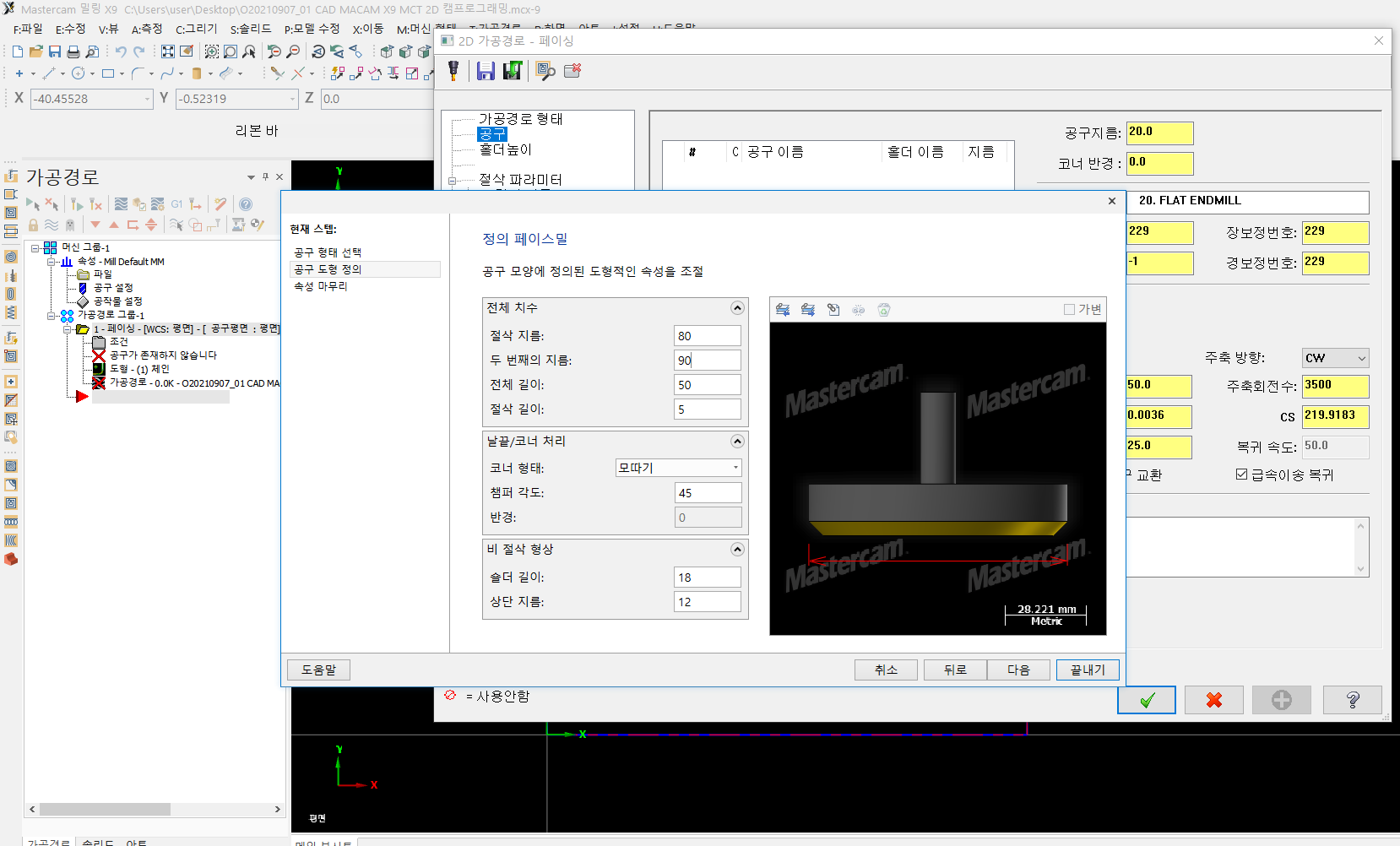Click the Fit to screen icon

point(168,52)
